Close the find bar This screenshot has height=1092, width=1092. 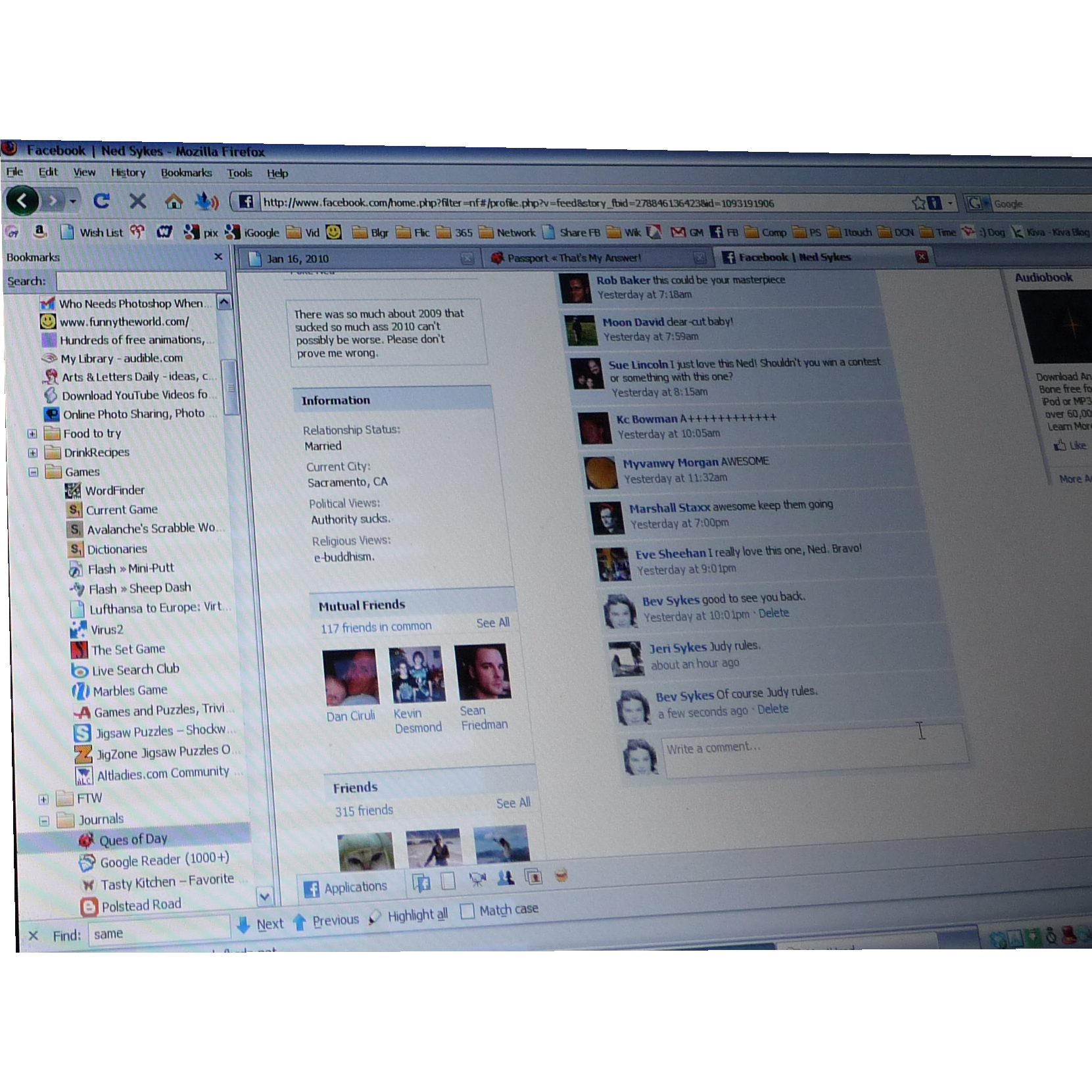click(x=34, y=935)
